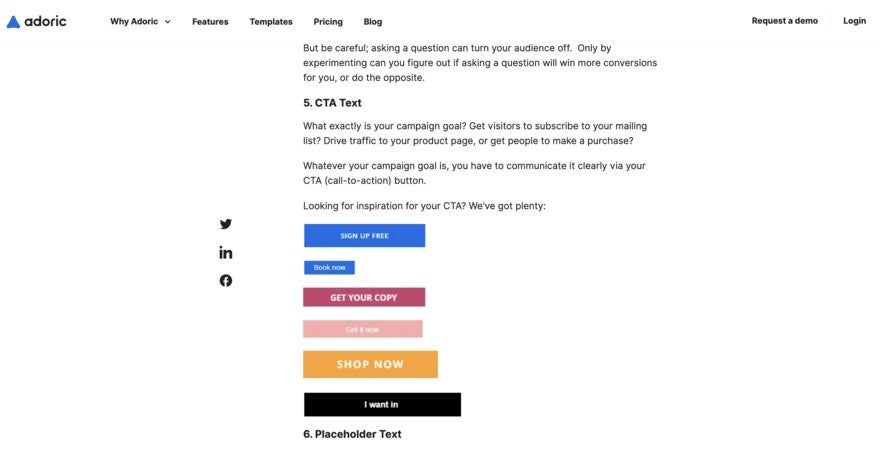Click the 6. Placeholder Text heading
Image resolution: width=880 pixels, height=450 pixels.
352,434
